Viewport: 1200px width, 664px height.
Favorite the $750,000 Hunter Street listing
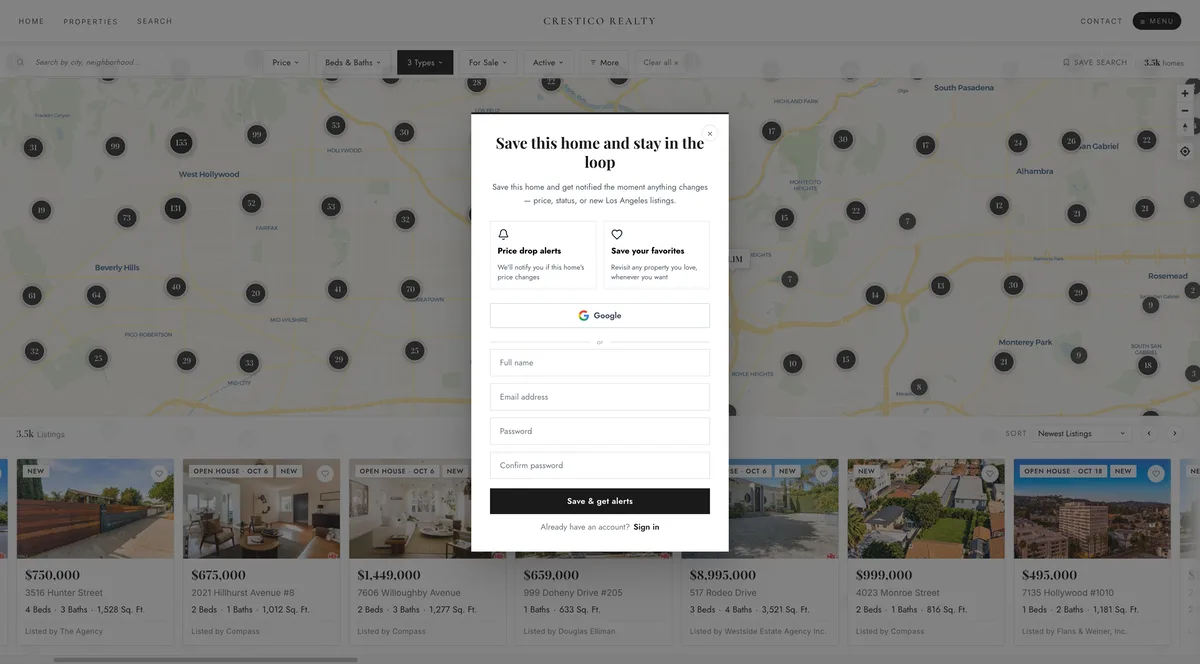(x=158, y=474)
